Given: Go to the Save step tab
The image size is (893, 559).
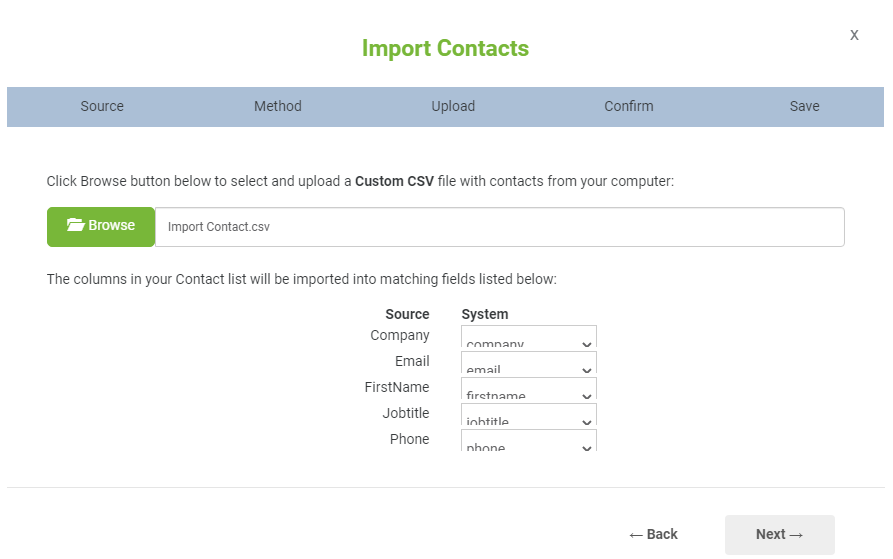Looking at the screenshot, I should tap(804, 106).
